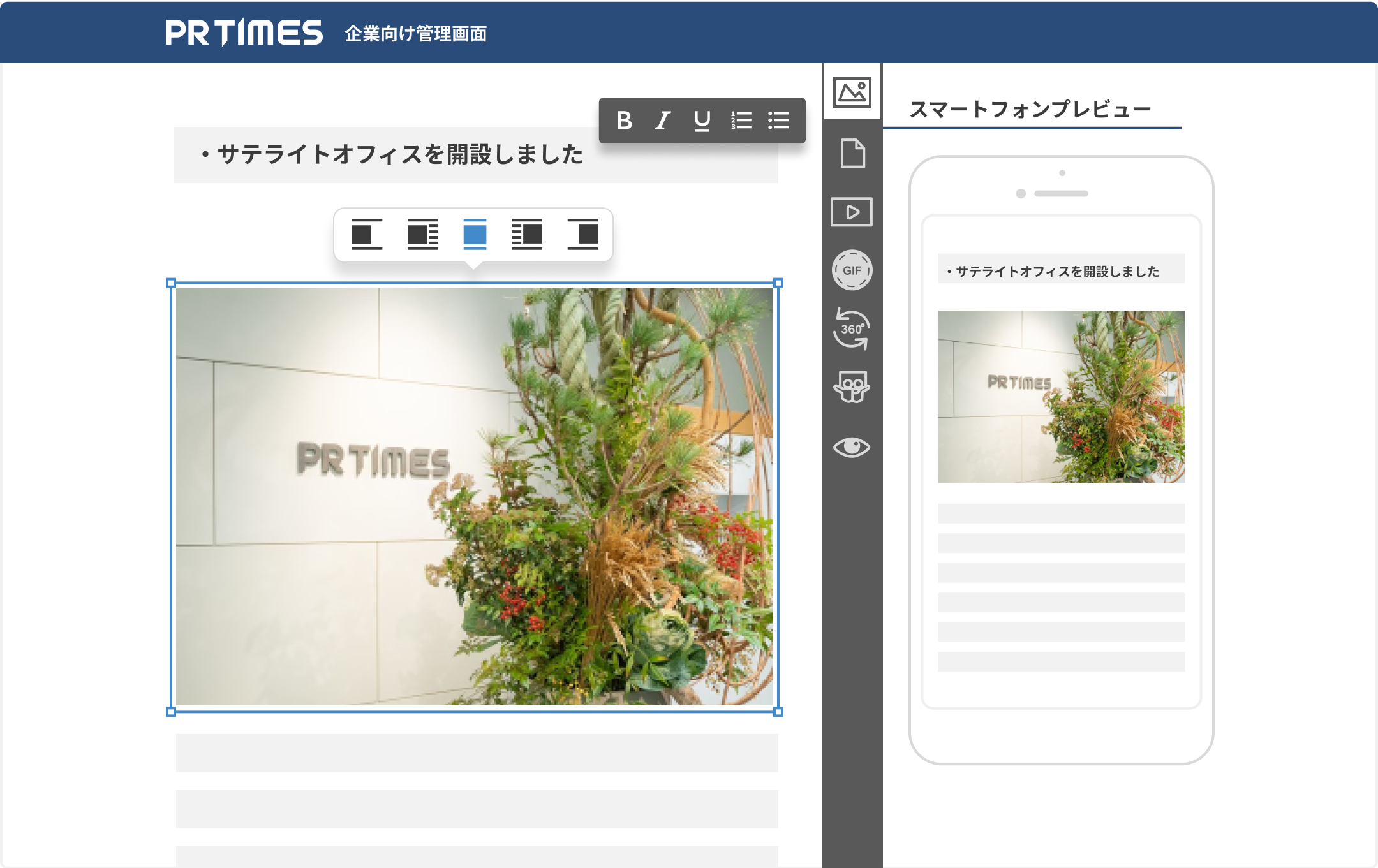The image size is (1378, 868).
Task: Toggle the preview eye icon
Action: pos(852,447)
